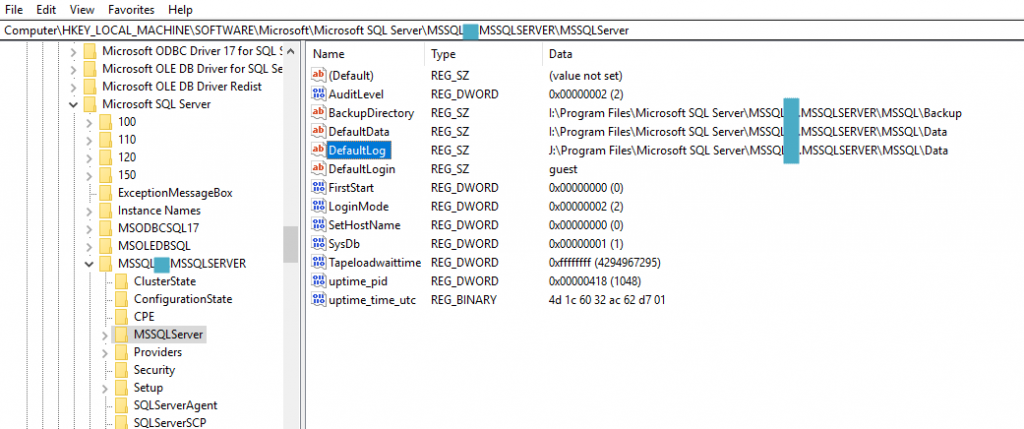
Task: Expand the 150 key node
Action: [x=89, y=175]
